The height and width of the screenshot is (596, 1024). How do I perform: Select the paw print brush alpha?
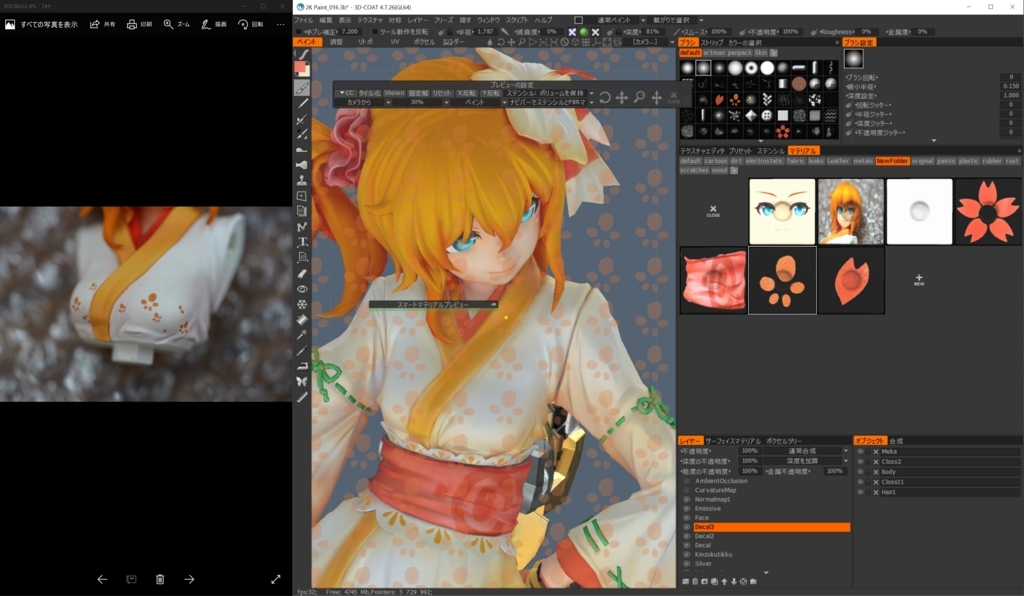735,100
